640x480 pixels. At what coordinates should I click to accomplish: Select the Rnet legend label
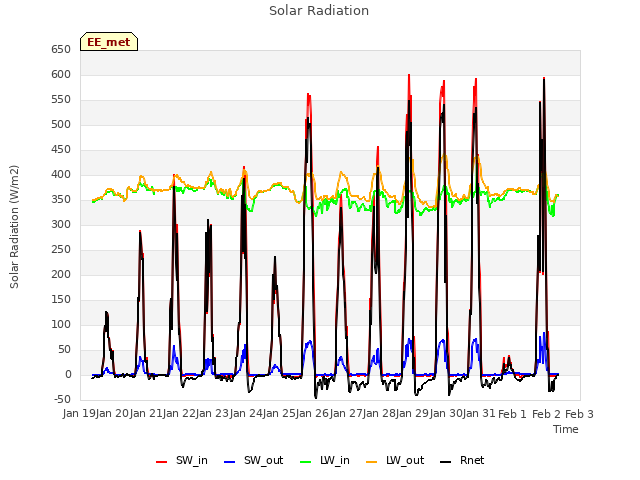(472, 460)
